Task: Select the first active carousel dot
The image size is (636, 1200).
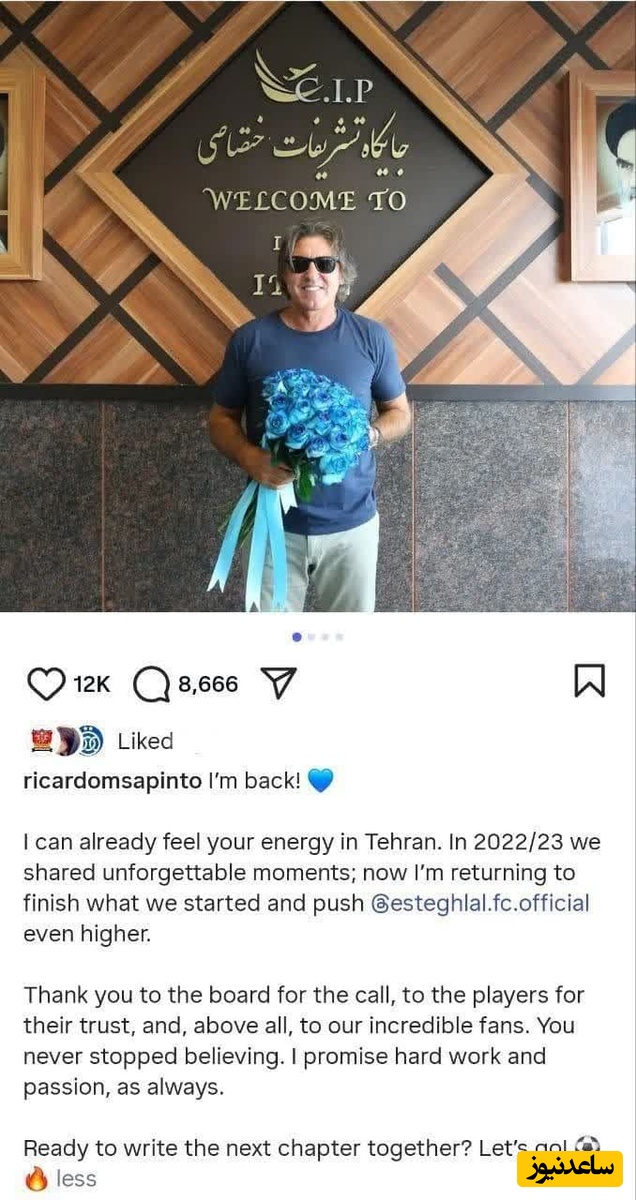Action: [297, 636]
